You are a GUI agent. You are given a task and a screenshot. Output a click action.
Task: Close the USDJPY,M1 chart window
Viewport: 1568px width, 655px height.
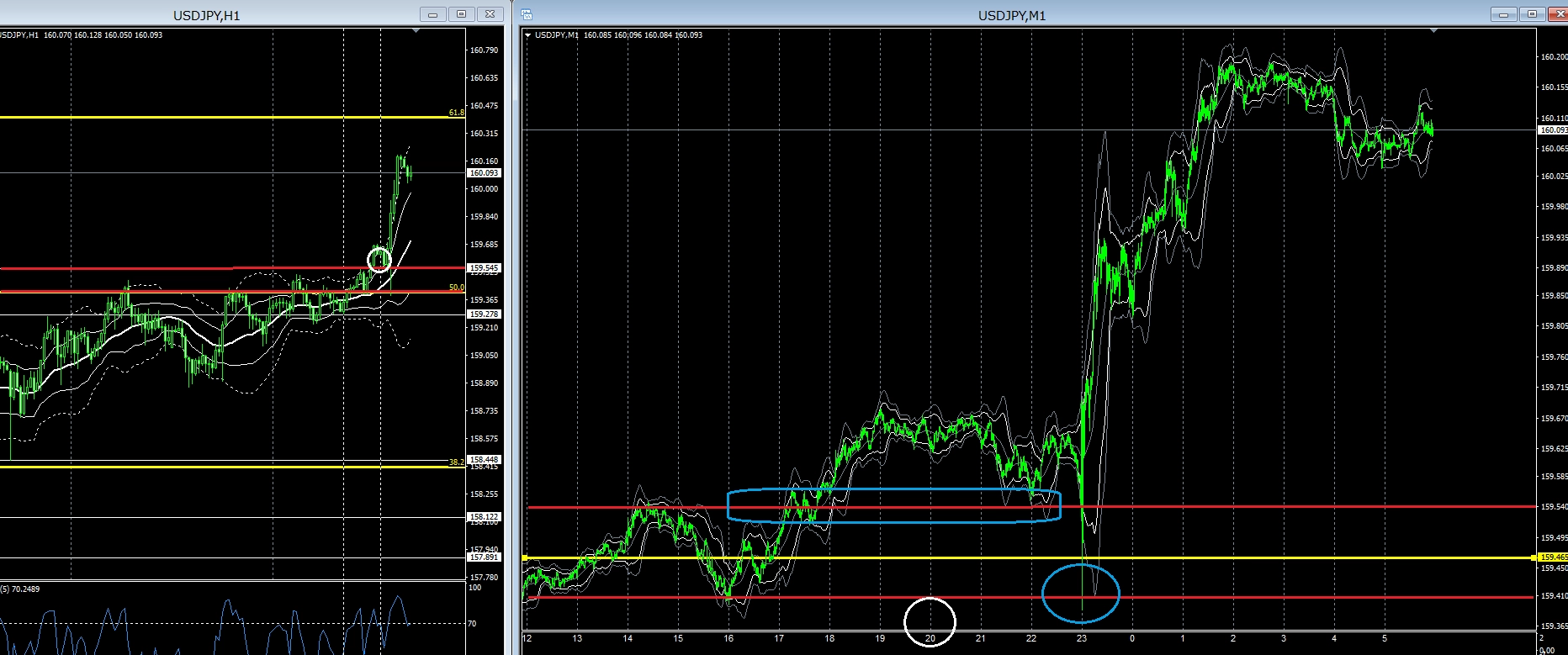1558,14
